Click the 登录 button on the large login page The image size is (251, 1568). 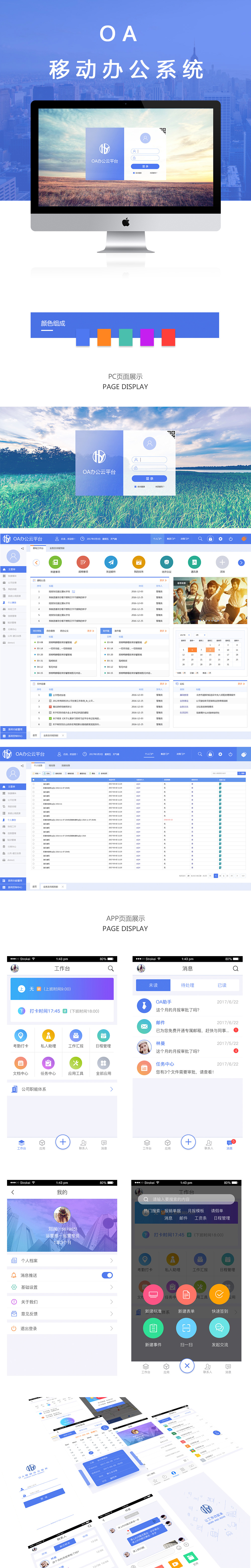coord(149,478)
